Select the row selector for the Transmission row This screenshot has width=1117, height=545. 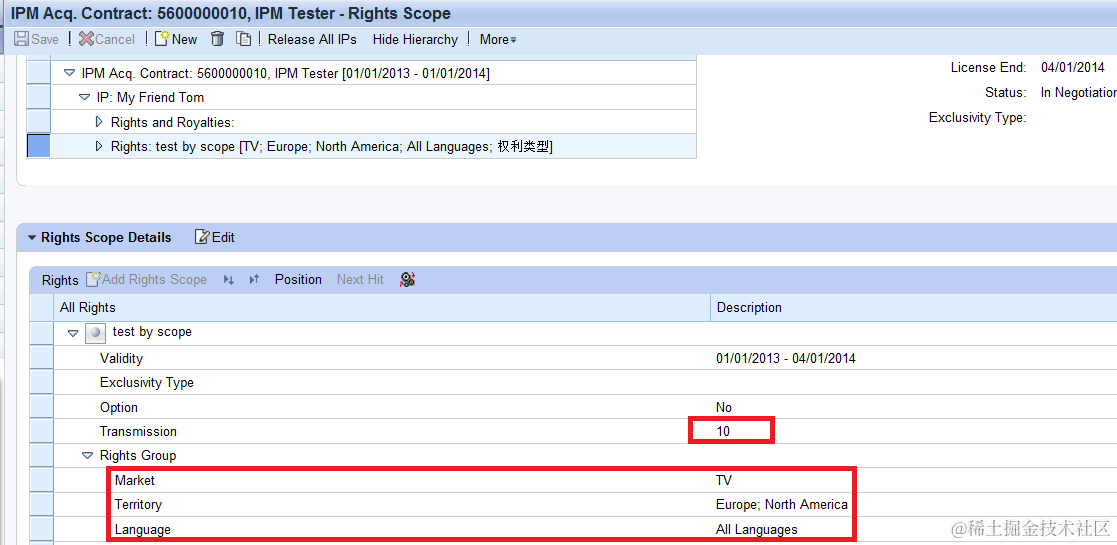point(41,431)
